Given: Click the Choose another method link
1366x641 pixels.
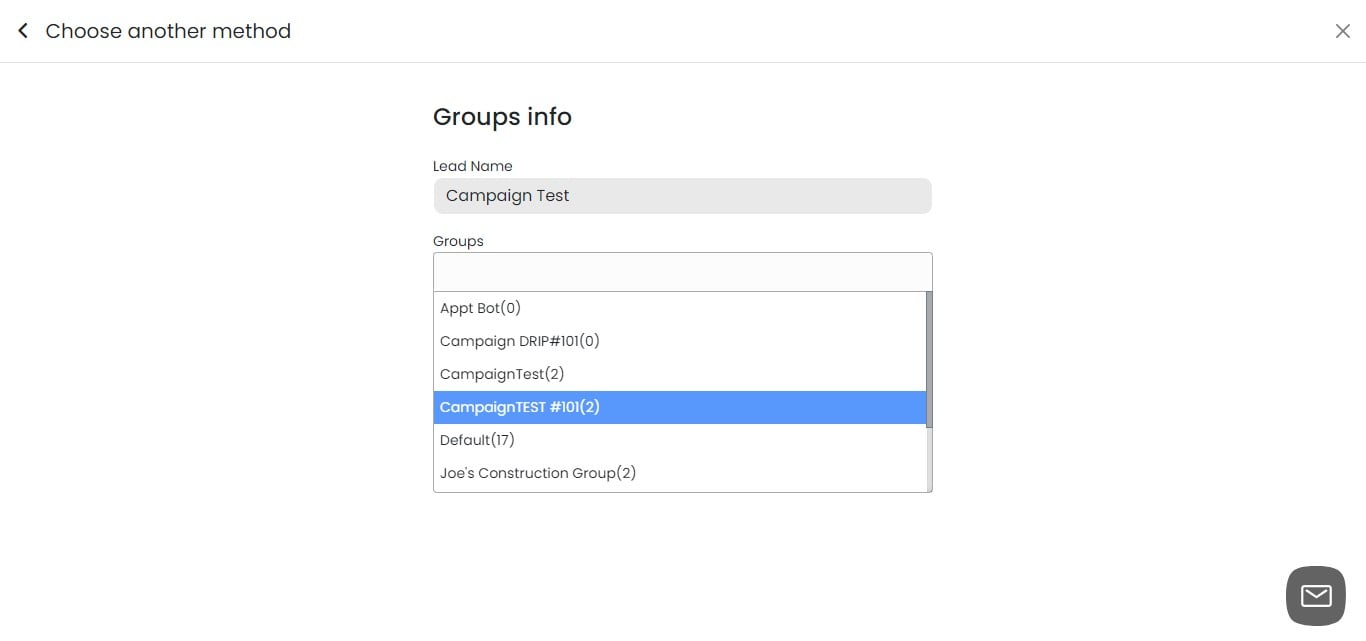Looking at the screenshot, I should [168, 30].
